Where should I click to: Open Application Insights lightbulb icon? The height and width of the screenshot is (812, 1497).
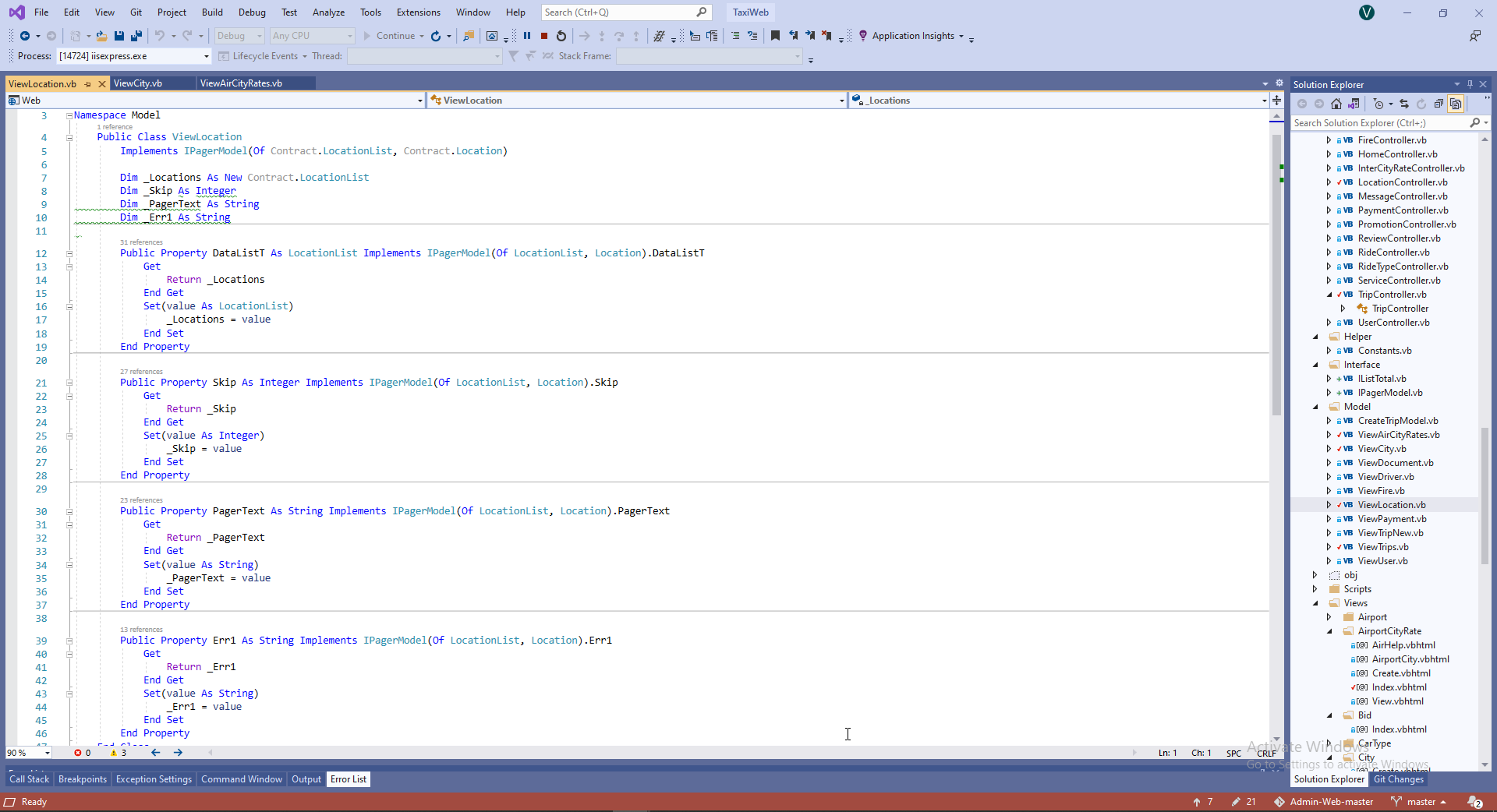[863, 36]
